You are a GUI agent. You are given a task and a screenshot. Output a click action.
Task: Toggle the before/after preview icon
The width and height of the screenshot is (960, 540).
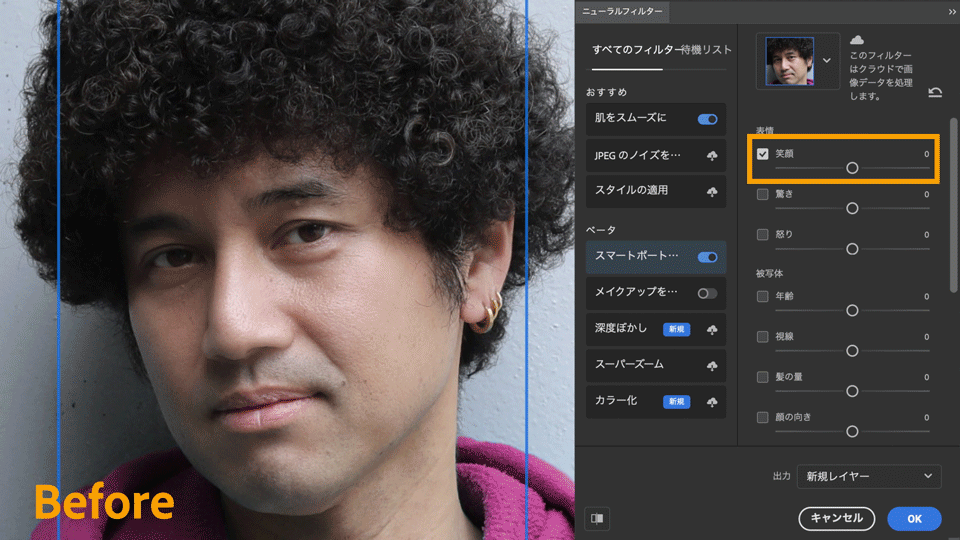click(x=597, y=519)
